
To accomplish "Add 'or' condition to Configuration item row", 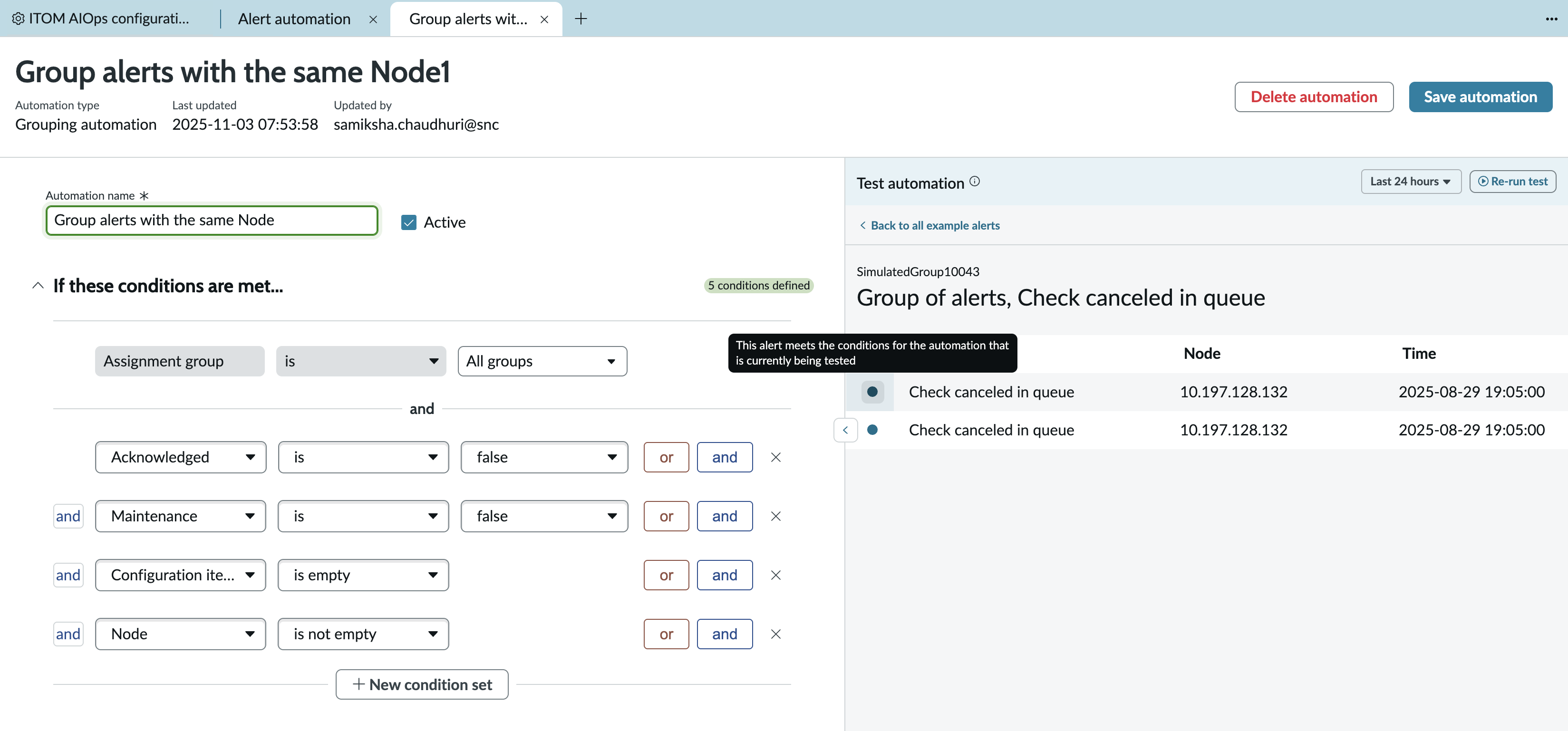I will 666,575.
